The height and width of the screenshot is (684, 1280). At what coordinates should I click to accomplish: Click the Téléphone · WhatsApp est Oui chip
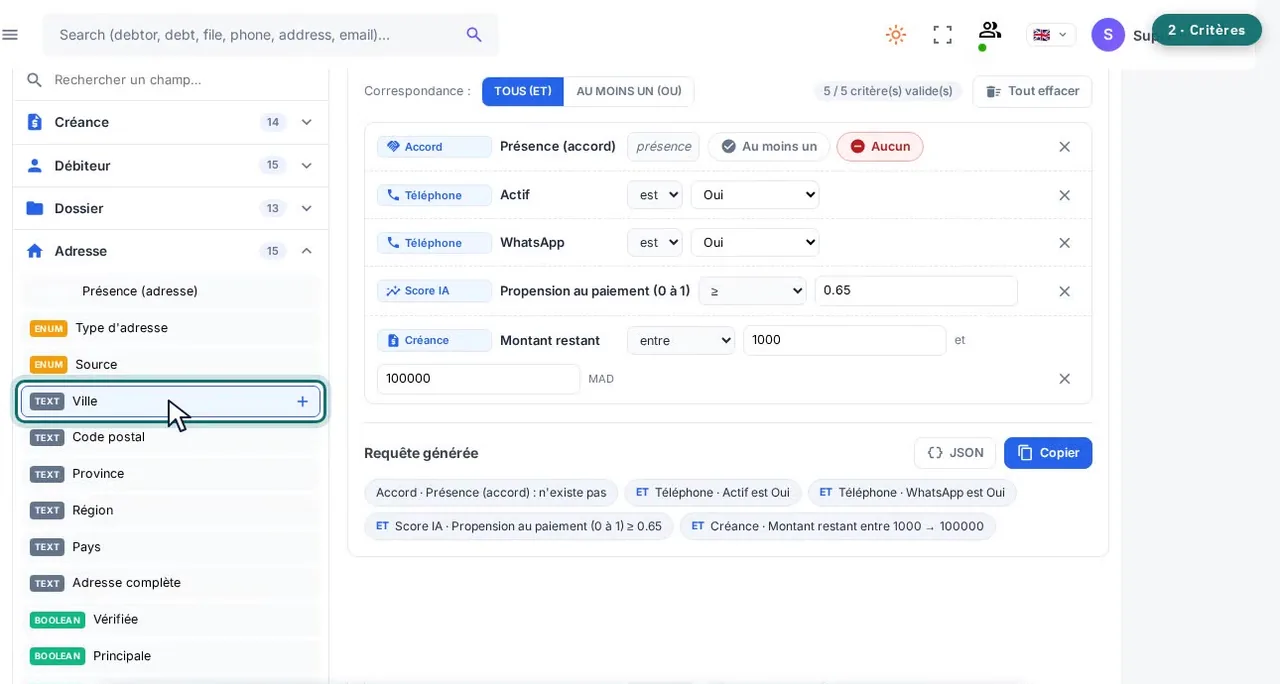coord(912,492)
